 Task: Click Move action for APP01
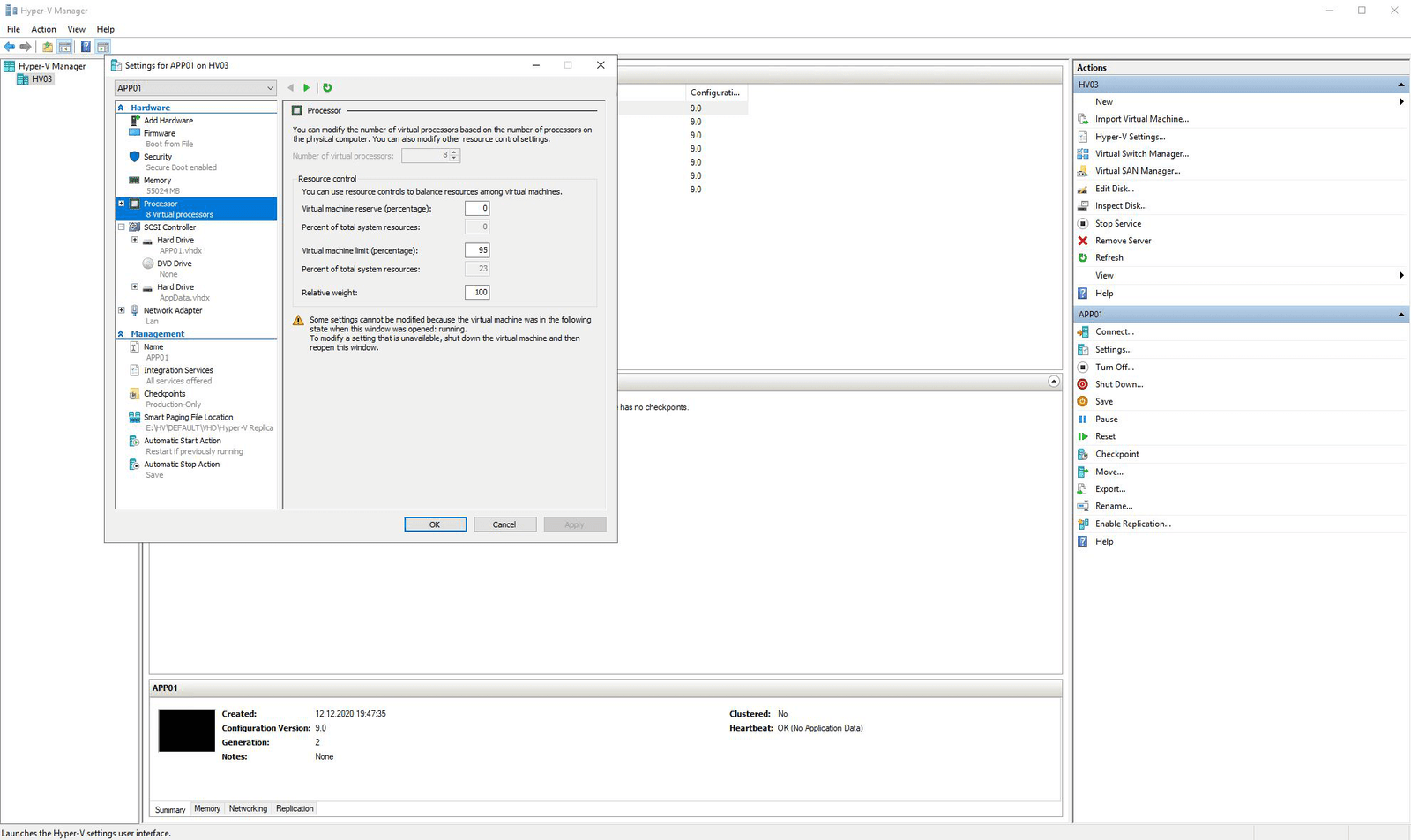1109,472
